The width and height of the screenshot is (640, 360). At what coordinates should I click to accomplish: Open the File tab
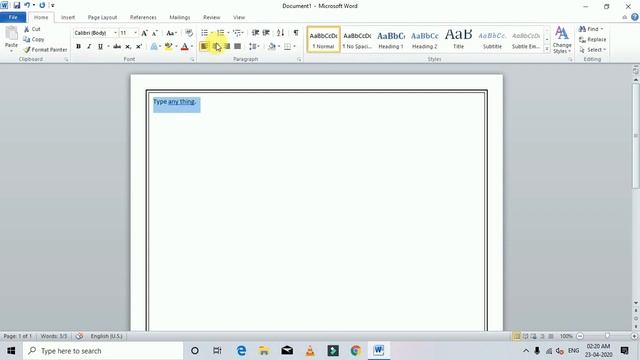(x=13, y=17)
